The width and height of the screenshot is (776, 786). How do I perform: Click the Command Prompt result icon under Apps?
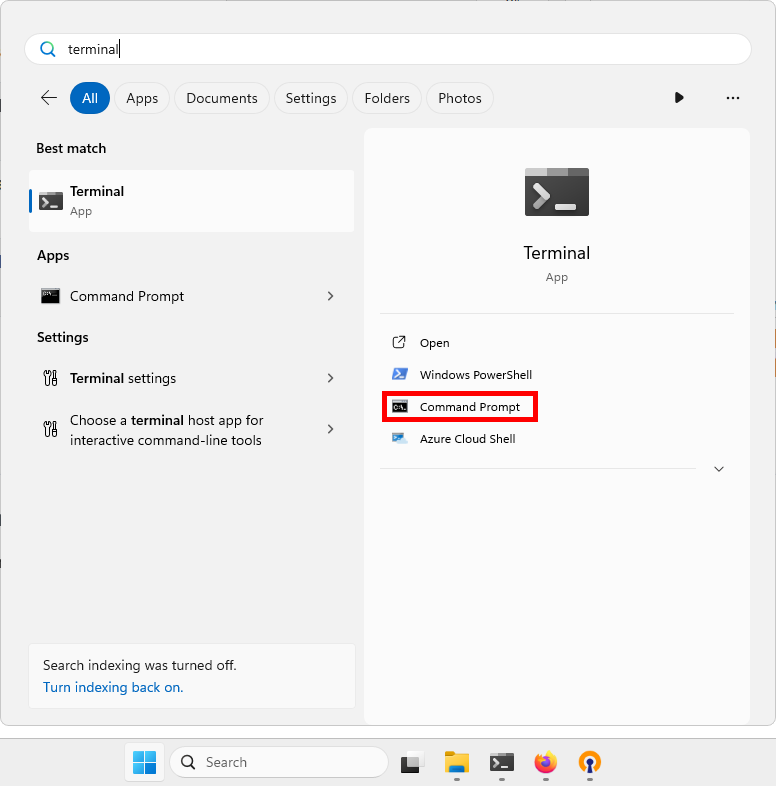[50, 296]
